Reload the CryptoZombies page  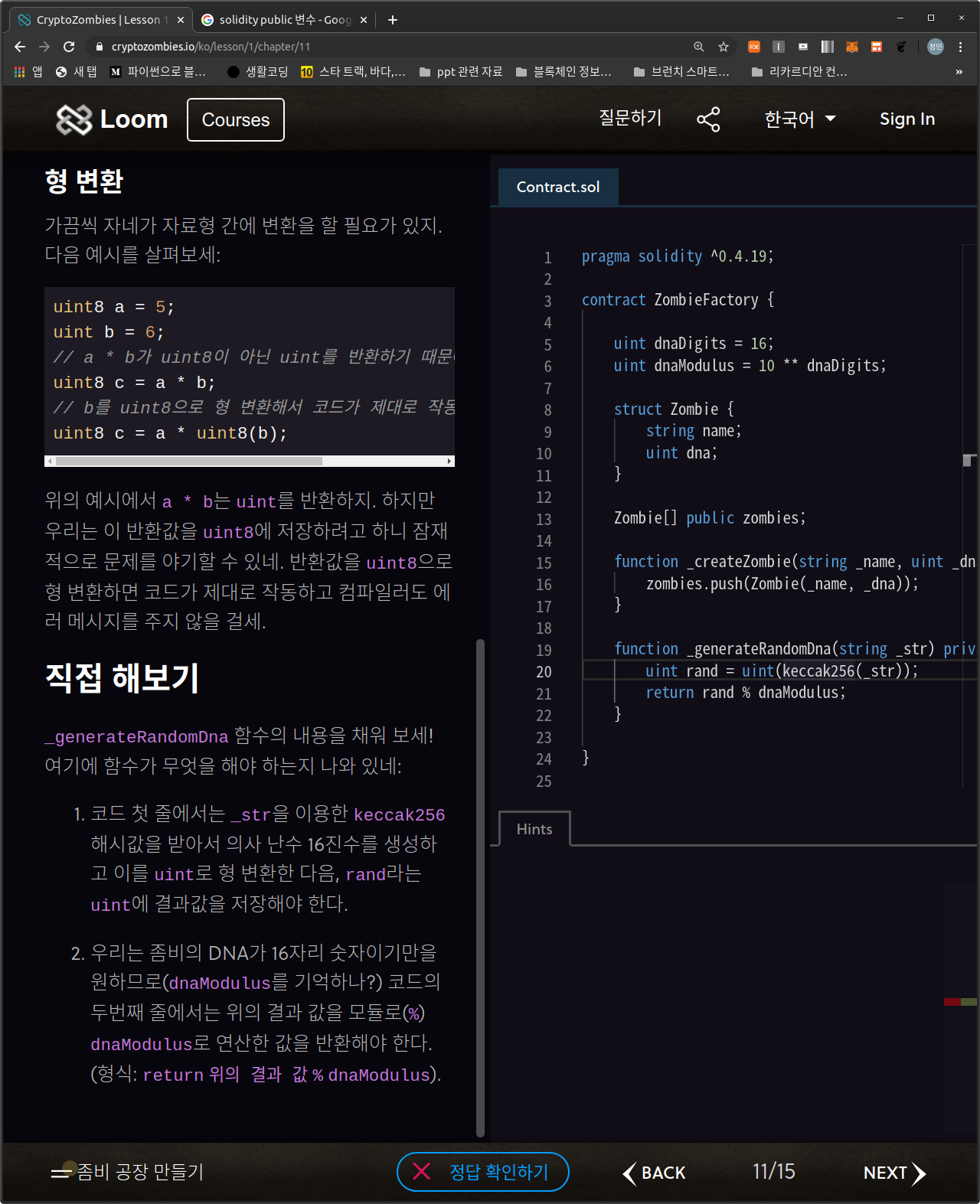(69, 47)
